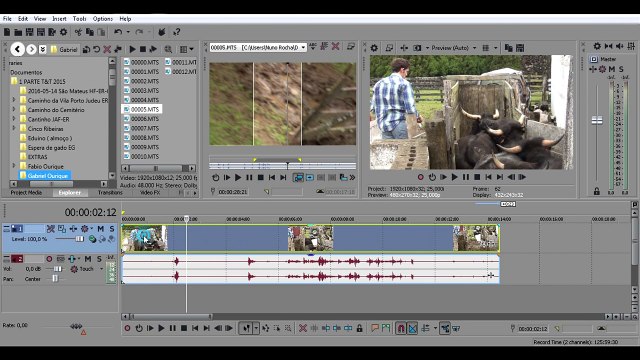Open the trimmer media path dropdown
The height and width of the screenshot is (360, 640).
click(303, 48)
